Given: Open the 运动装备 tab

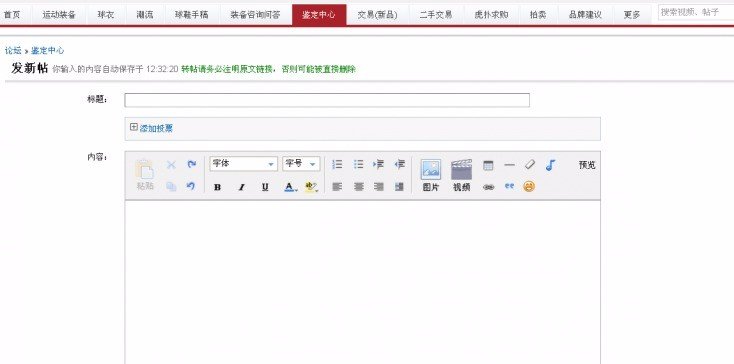Looking at the screenshot, I should pyautogui.click(x=59, y=15).
